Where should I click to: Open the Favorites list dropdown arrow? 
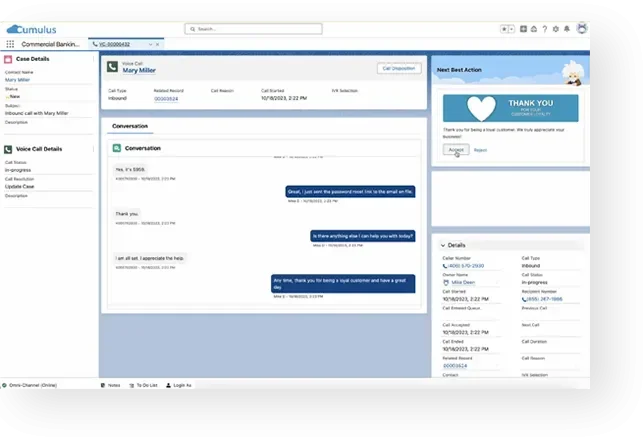(x=511, y=29)
